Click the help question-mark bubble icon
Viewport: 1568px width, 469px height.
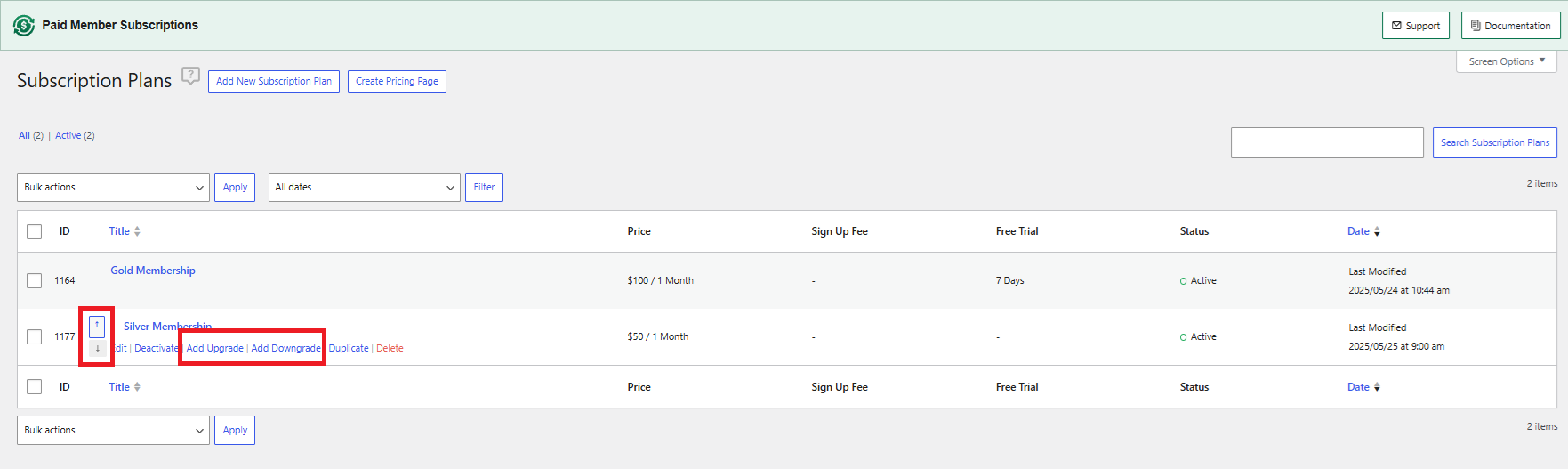pos(190,77)
